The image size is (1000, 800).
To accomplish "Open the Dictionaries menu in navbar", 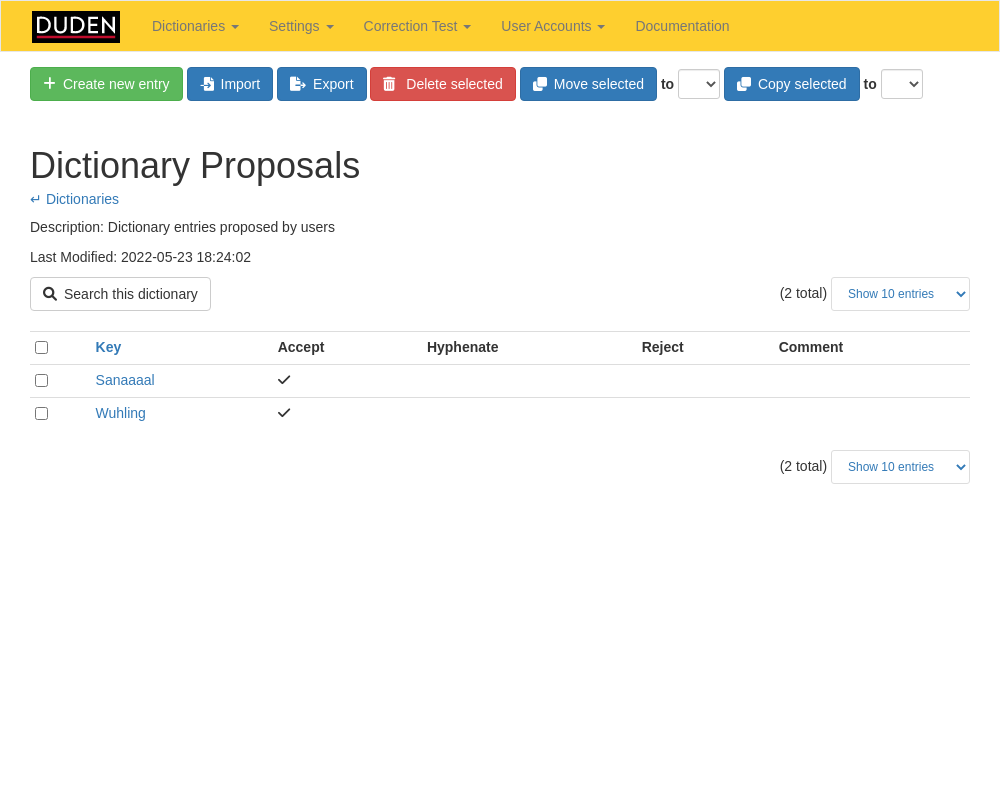I will [195, 26].
